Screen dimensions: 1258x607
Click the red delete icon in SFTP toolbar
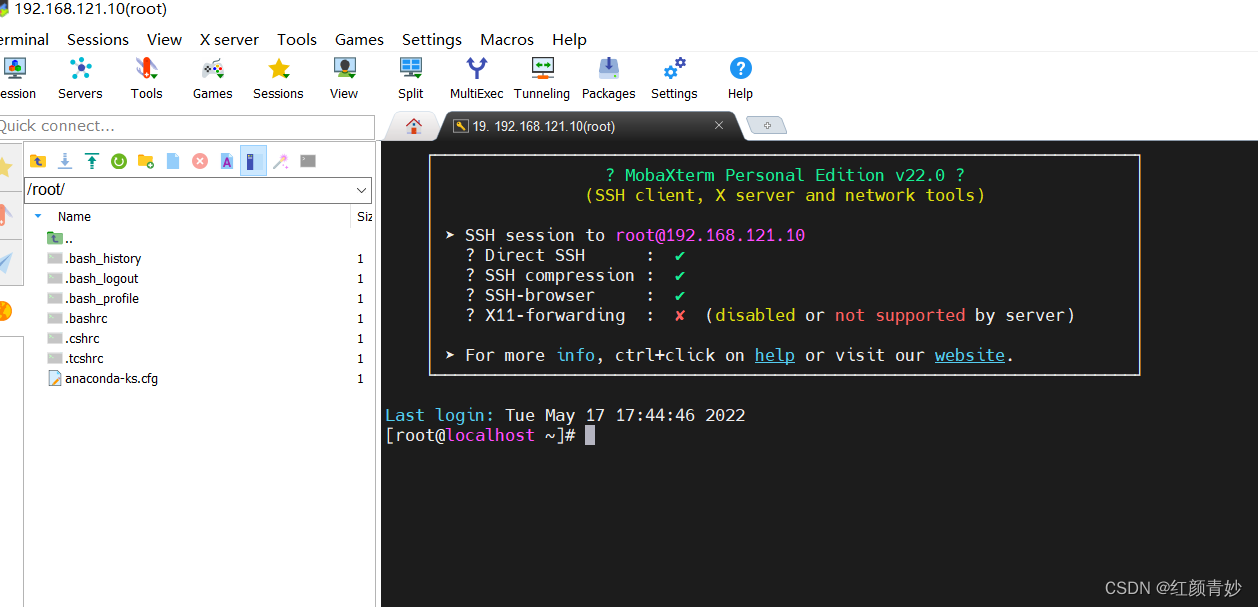coord(200,161)
